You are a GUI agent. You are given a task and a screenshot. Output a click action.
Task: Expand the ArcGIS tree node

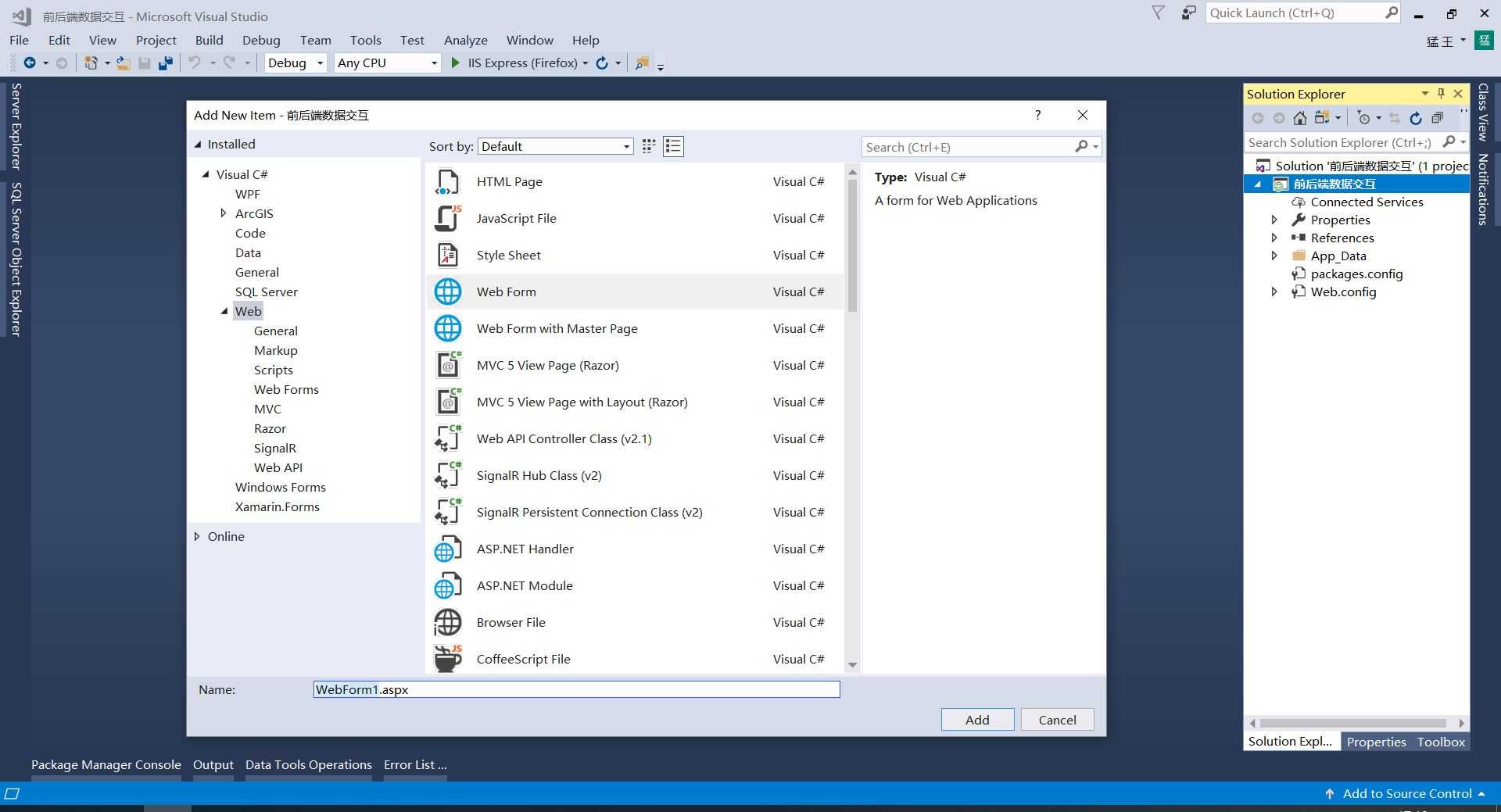click(224, 213)
